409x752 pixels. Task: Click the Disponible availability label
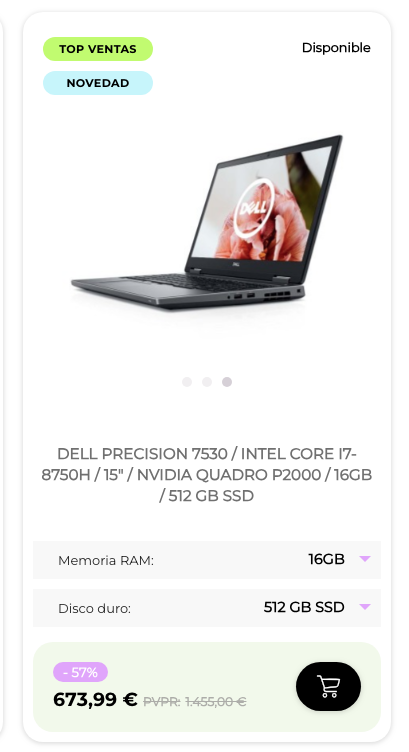(x=336, y=48)
